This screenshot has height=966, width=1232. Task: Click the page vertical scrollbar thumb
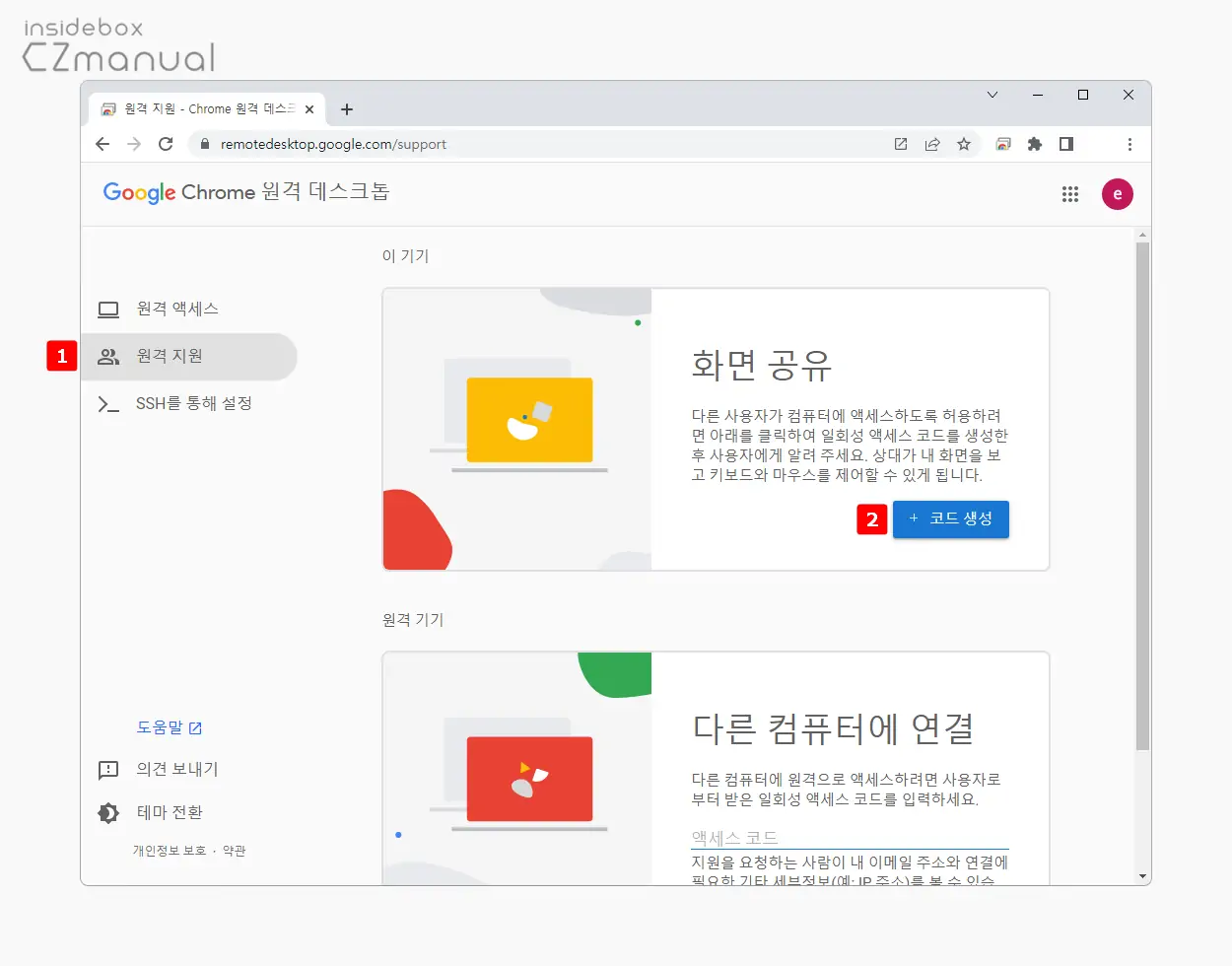point(1143,496)
